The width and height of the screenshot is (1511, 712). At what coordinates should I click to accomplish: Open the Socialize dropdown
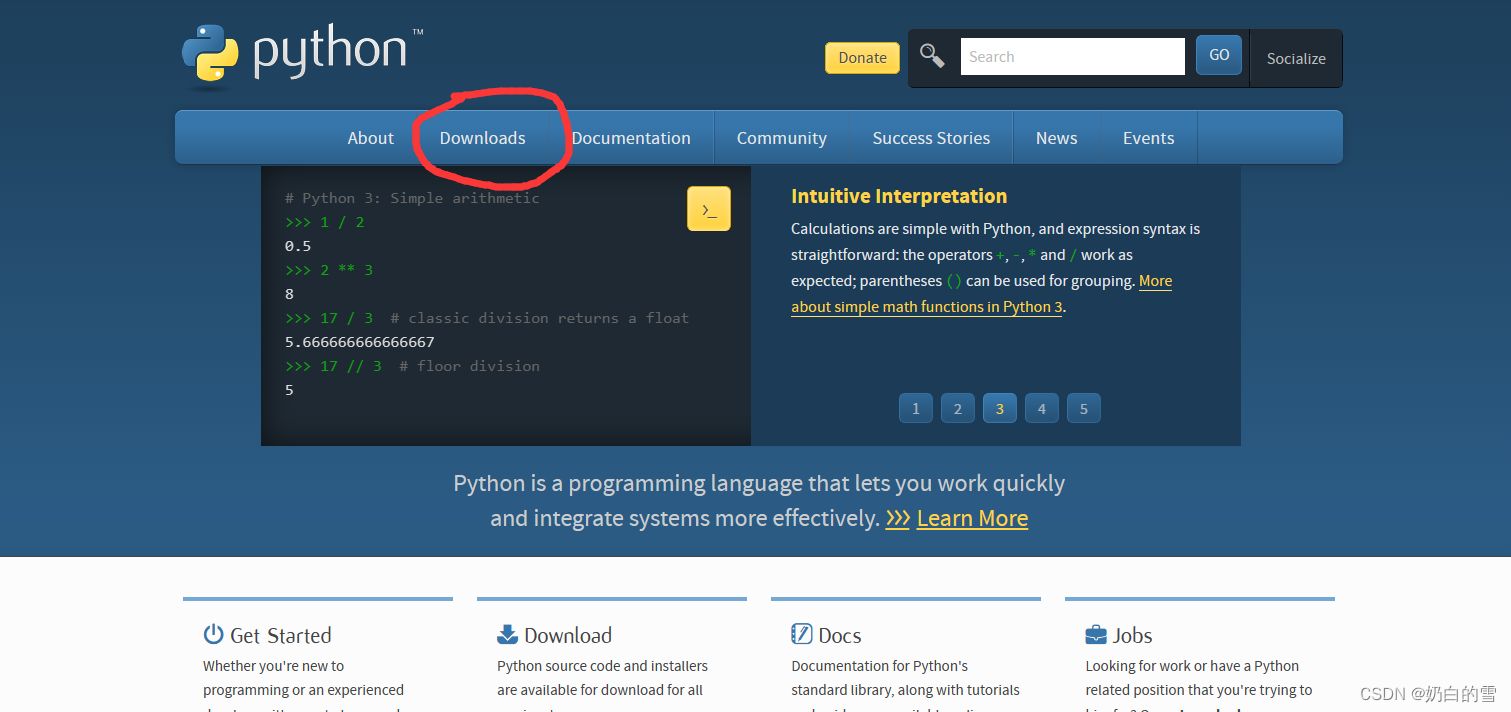tap(1296, 58)
